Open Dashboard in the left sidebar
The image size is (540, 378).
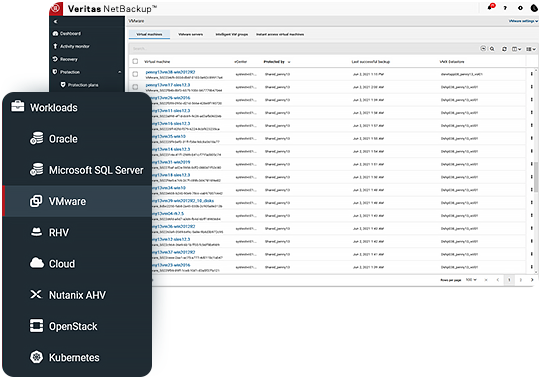point(67,33)
